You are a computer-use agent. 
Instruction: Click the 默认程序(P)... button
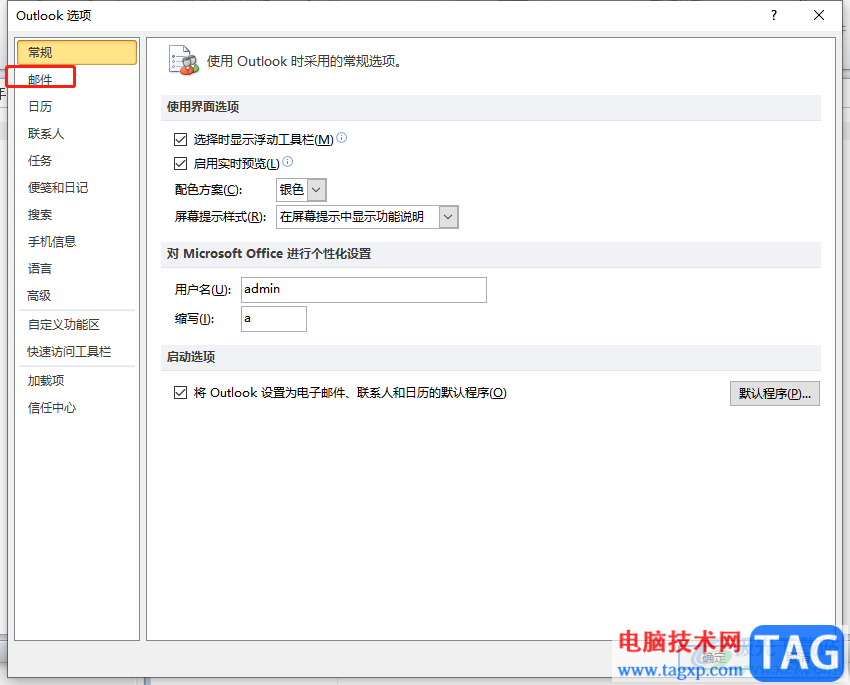[775, 393]
